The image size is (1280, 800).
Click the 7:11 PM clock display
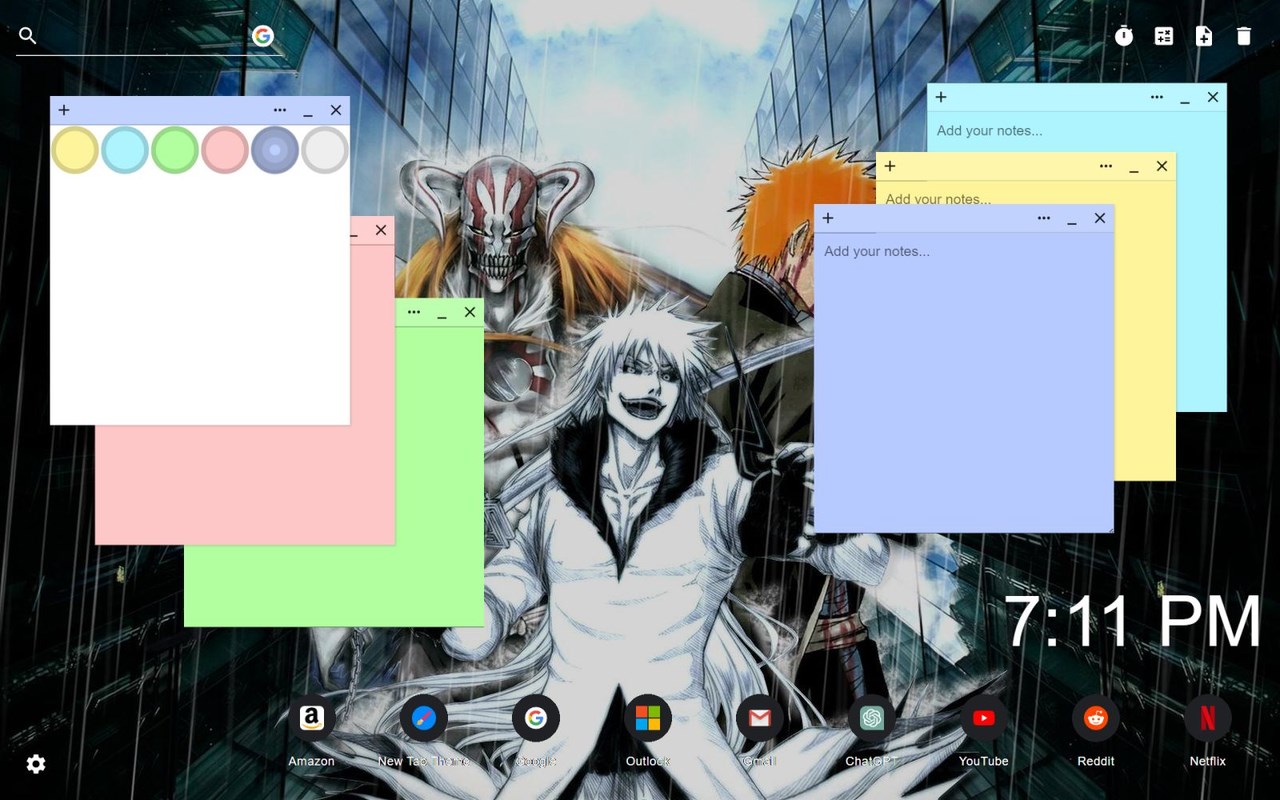click(1132, 622)
